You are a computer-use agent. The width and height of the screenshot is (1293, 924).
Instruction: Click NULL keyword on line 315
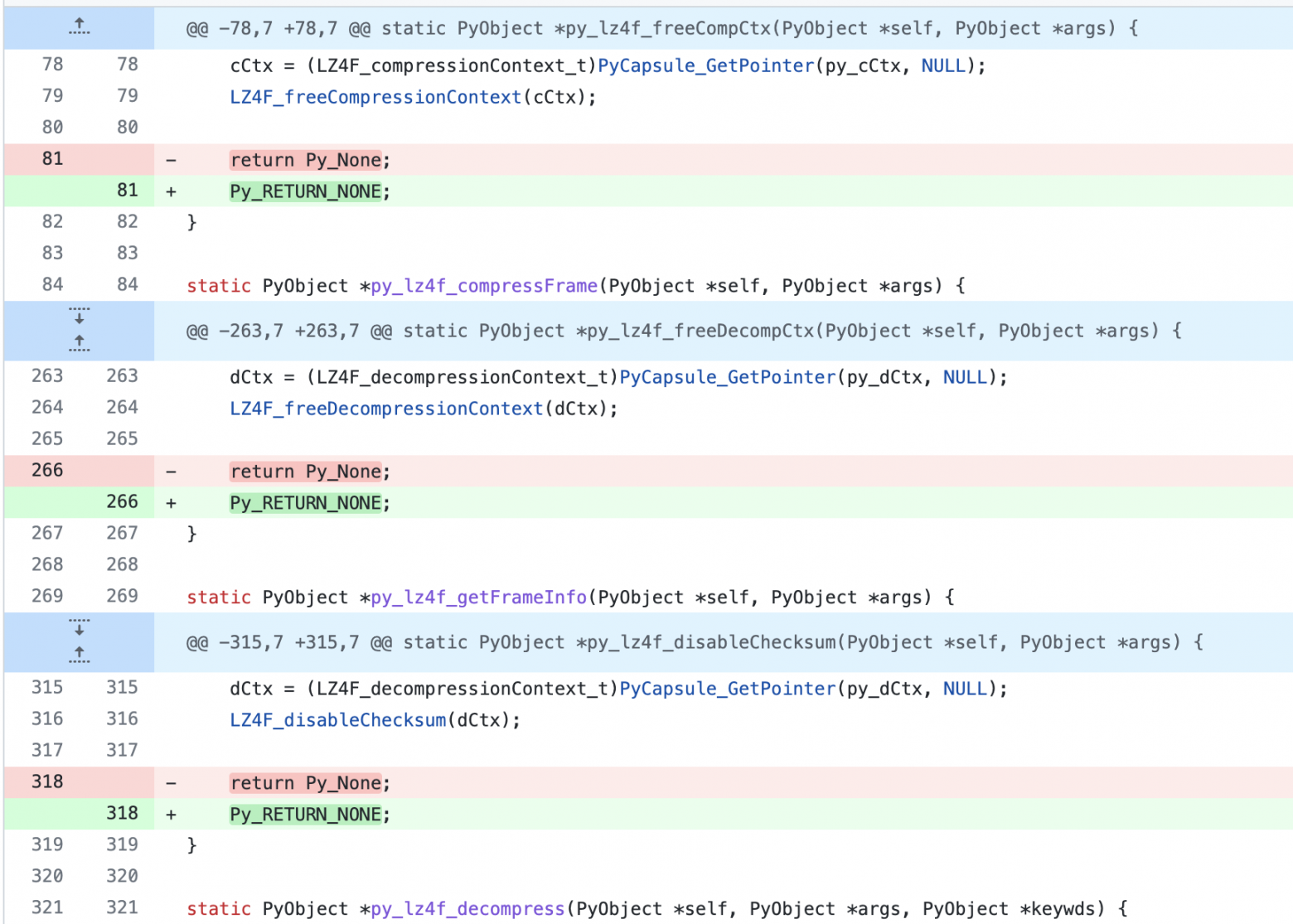965,689
